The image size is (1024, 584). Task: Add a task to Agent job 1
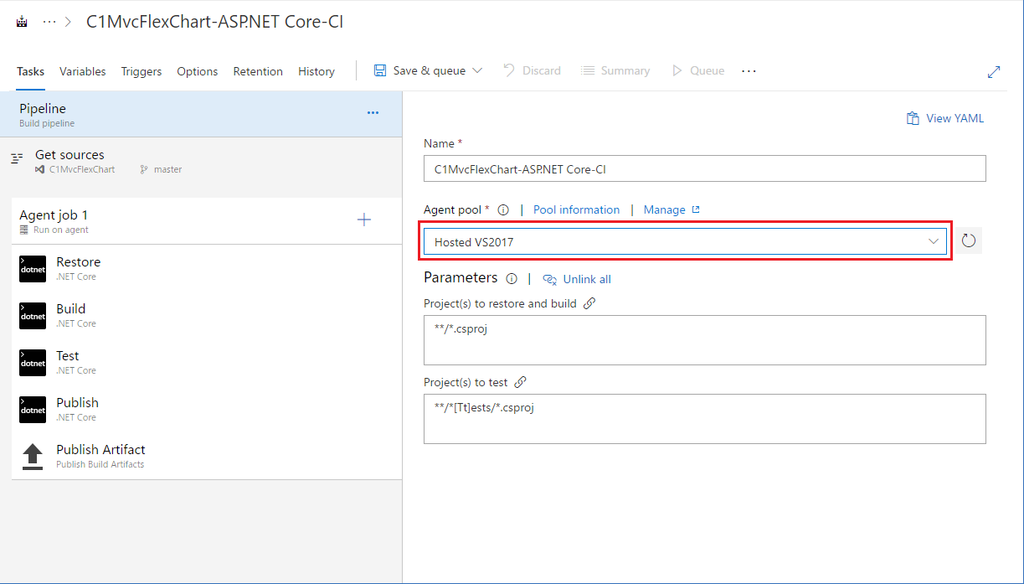point(364,219)
